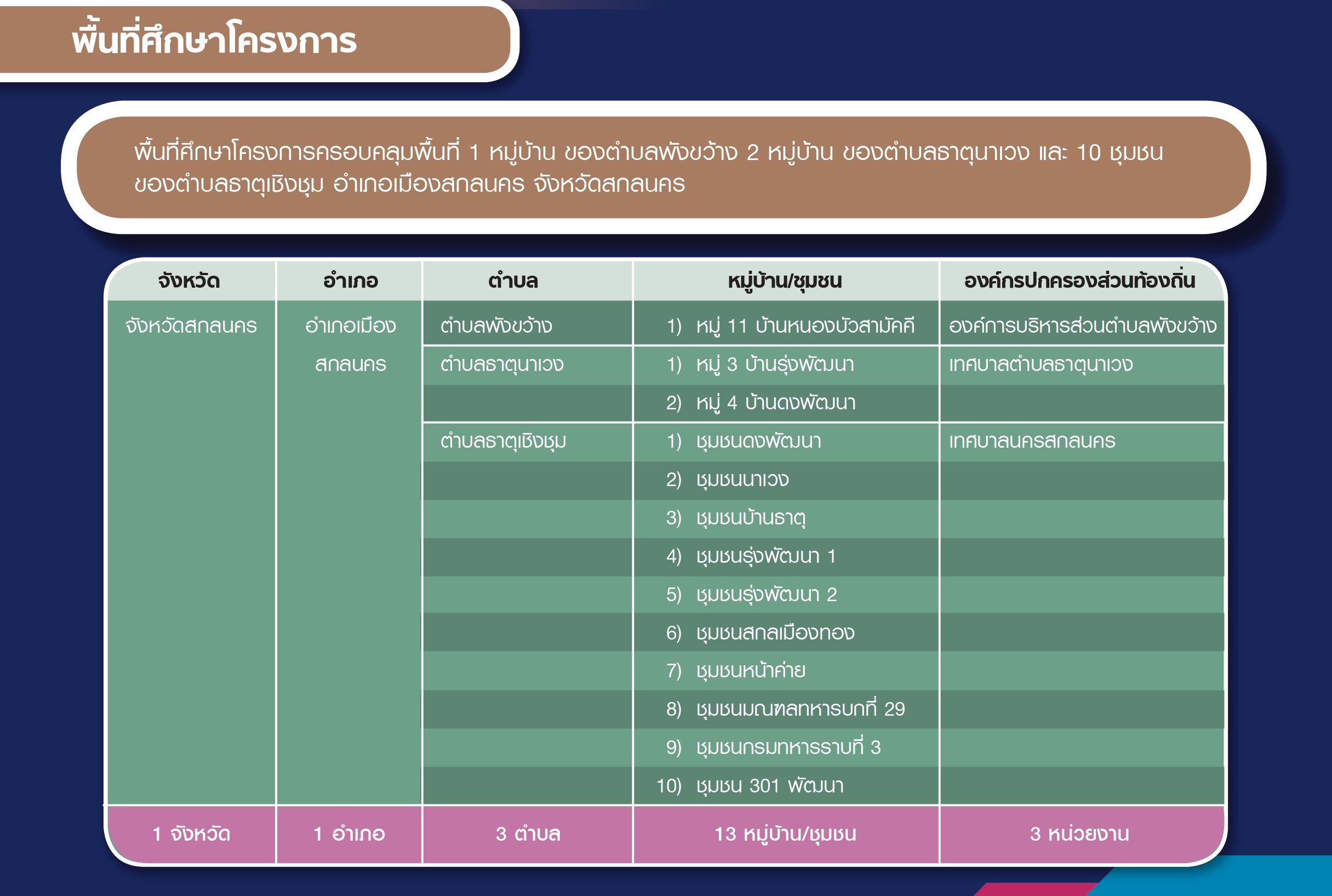1332x896 pixels.
Task: Select ชุมชนบ้านธาตุ row
Action: click(x=751, y=518)
